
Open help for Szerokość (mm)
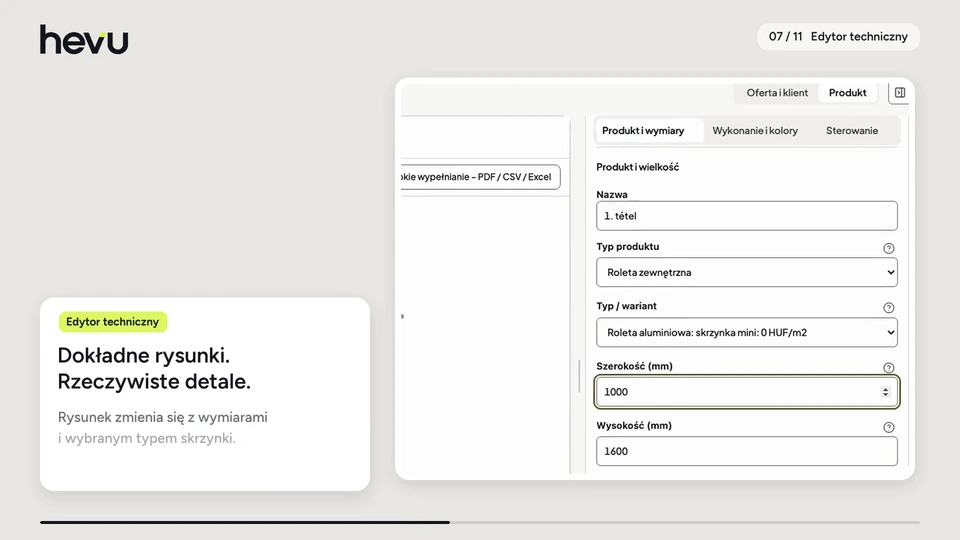tap(888, 368)
